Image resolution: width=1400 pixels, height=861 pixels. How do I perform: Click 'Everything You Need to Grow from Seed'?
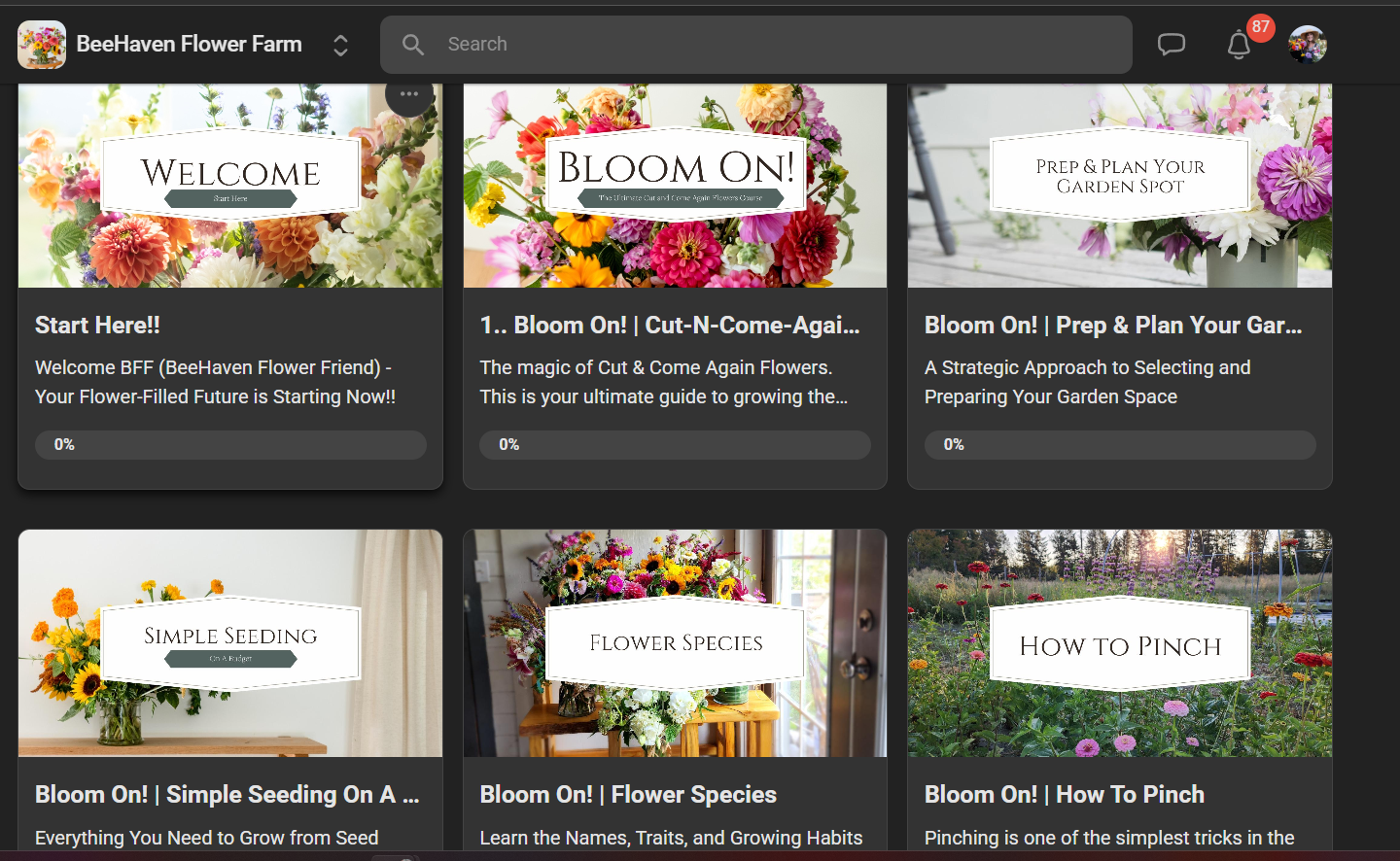click(207, 838)
